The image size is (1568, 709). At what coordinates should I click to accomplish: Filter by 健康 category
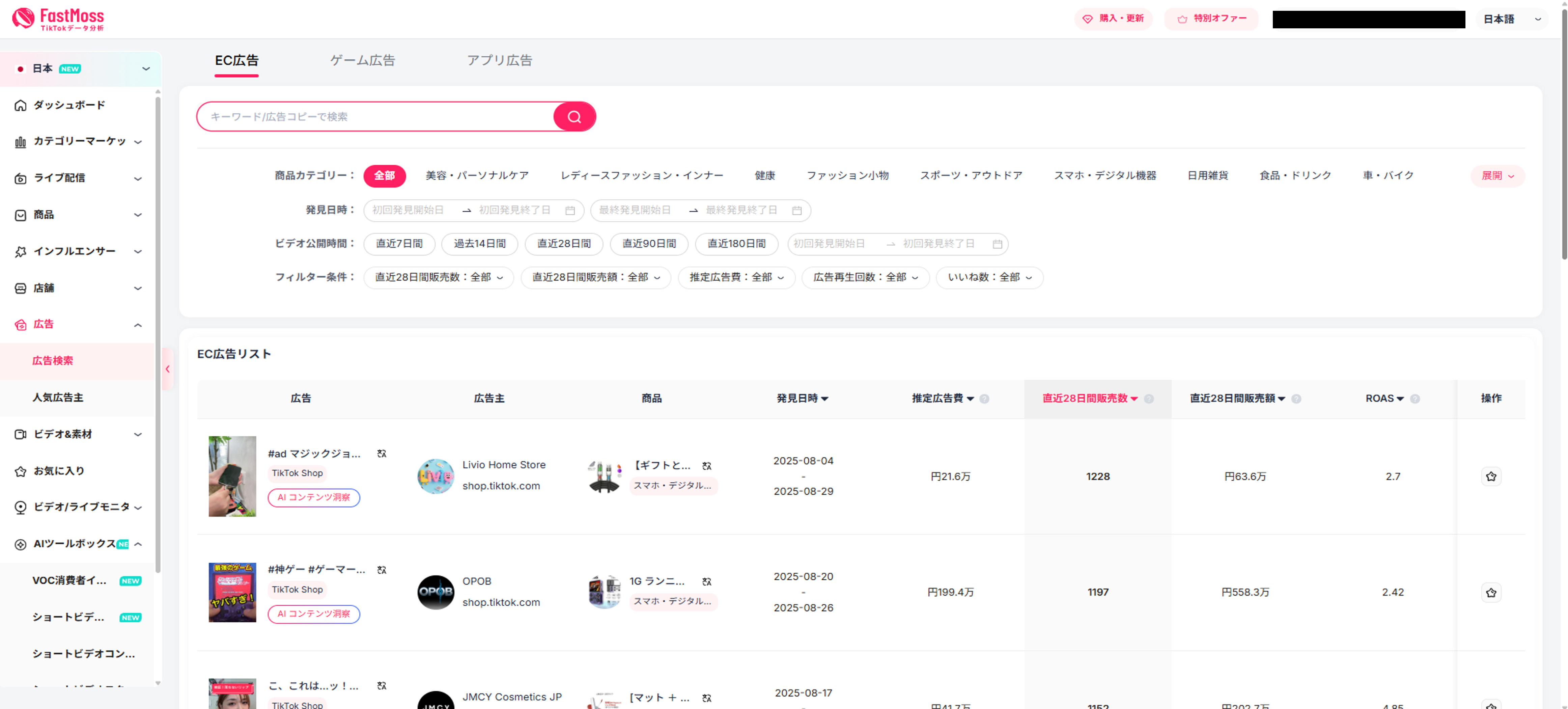click(765, 175)
